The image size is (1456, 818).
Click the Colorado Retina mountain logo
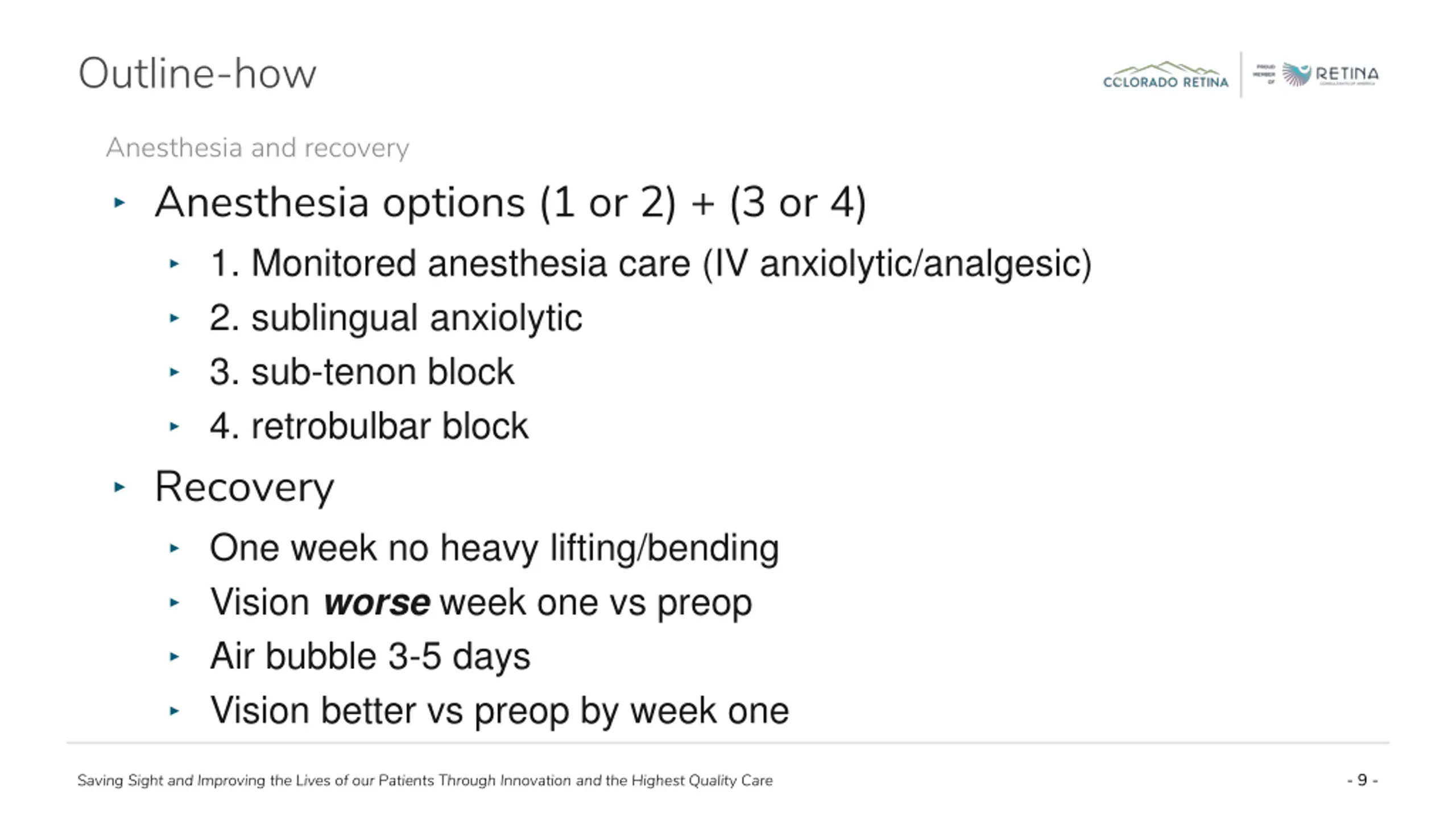[1165, 75]
